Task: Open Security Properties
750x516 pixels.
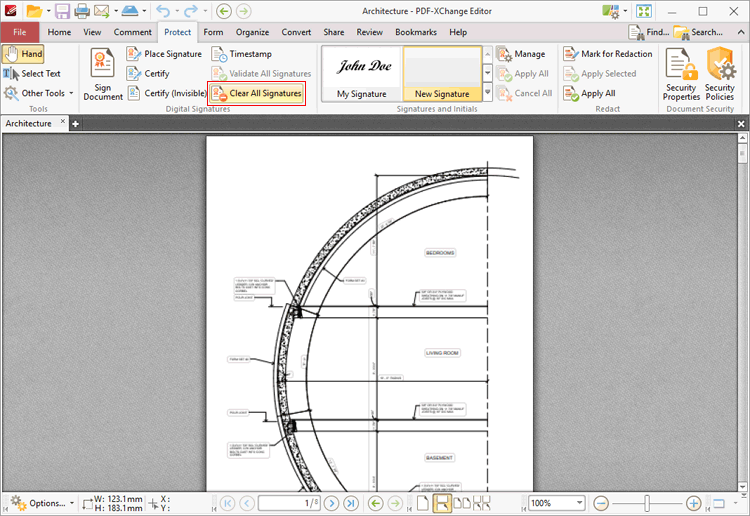Action: click(681, 74)
